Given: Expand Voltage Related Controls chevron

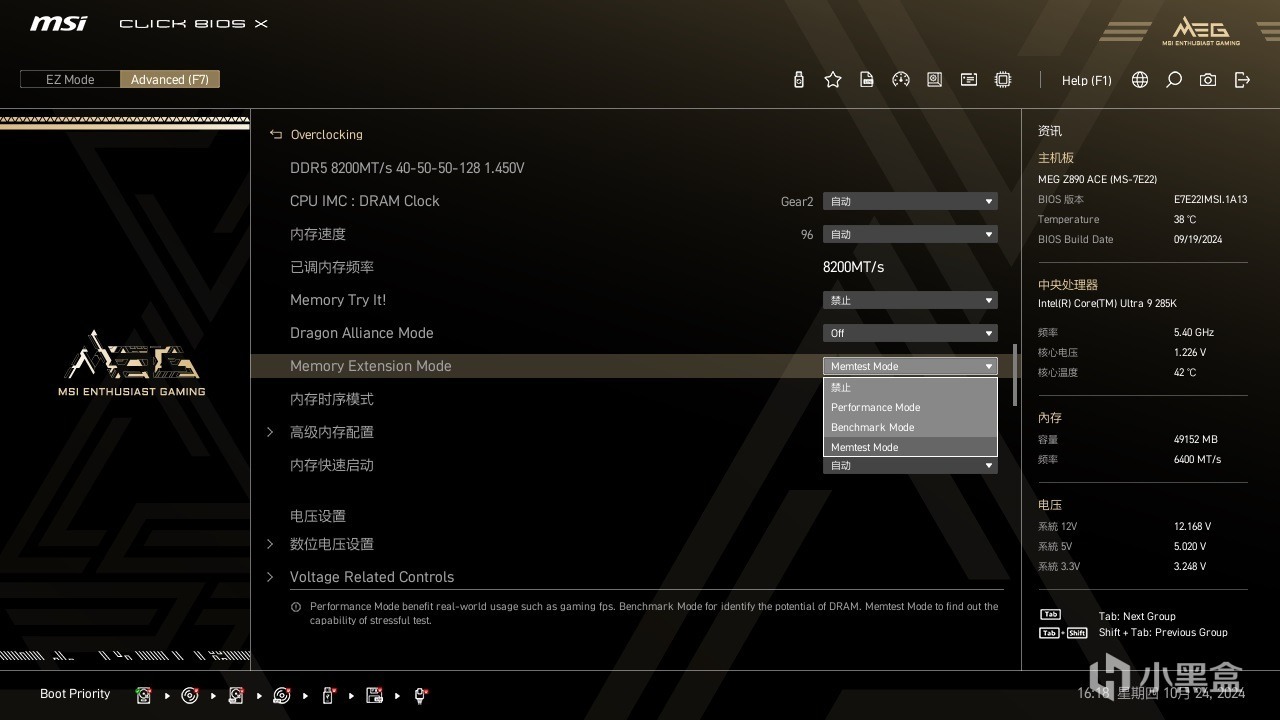Looking at the screenshot, I should click(270, 577).
